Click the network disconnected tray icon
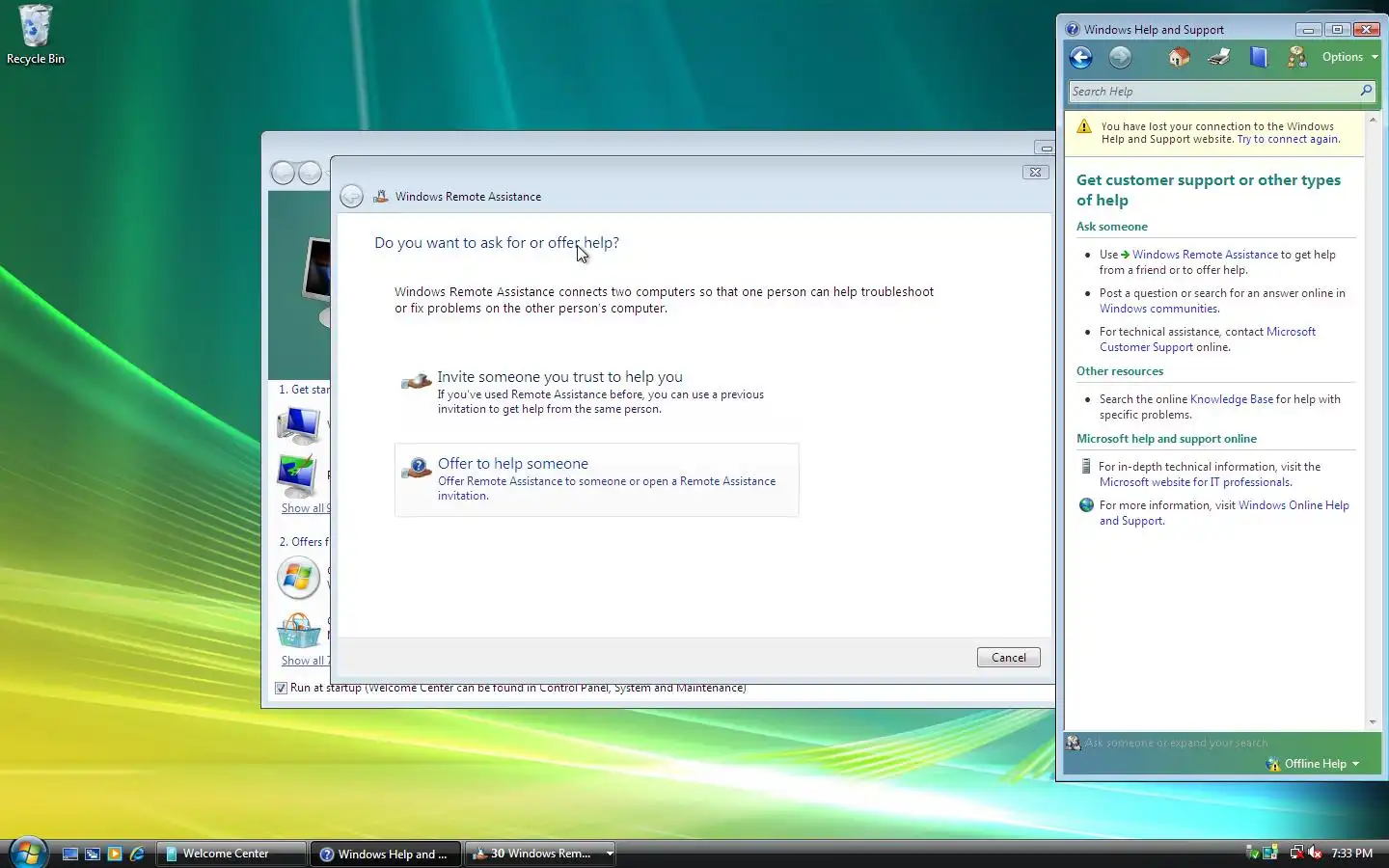The height and width of the screenshot is (868, 1389). 1296,853
